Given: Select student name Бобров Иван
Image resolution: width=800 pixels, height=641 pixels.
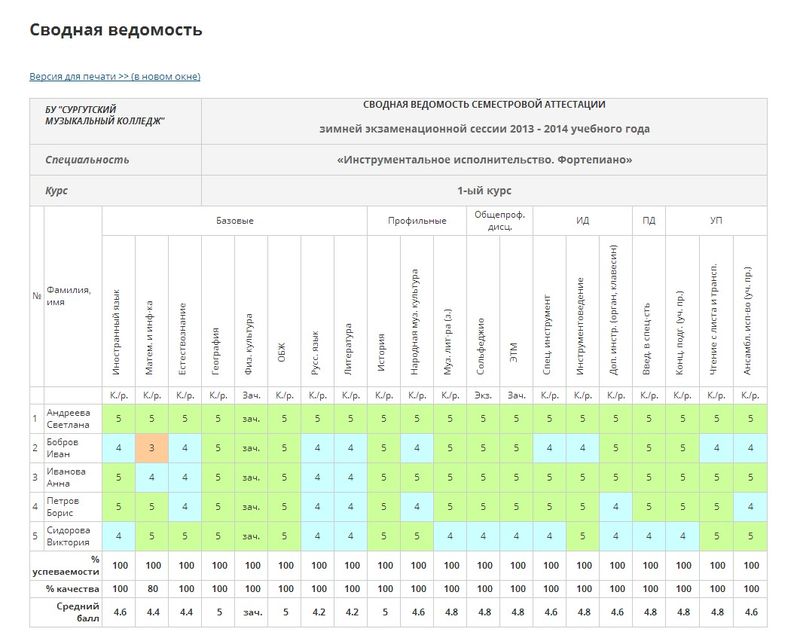Looking at the screenshot, I should [62, 448].
